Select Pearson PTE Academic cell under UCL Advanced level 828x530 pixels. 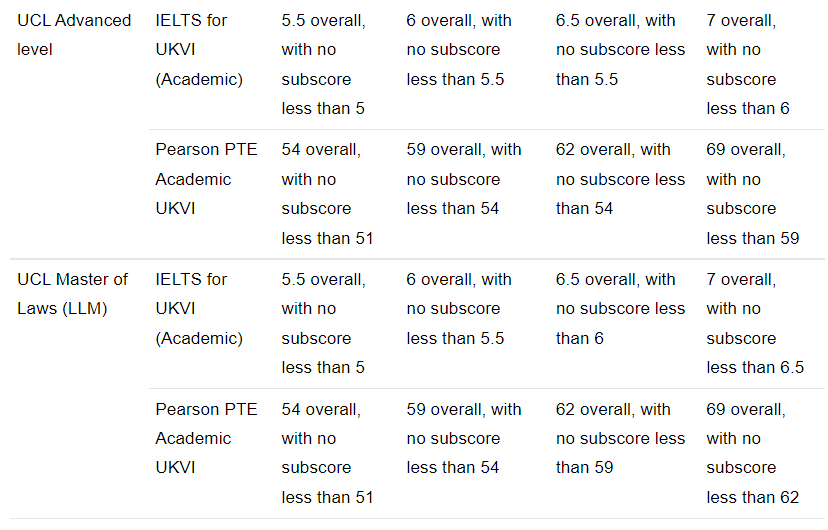click(x=206, y=179)
